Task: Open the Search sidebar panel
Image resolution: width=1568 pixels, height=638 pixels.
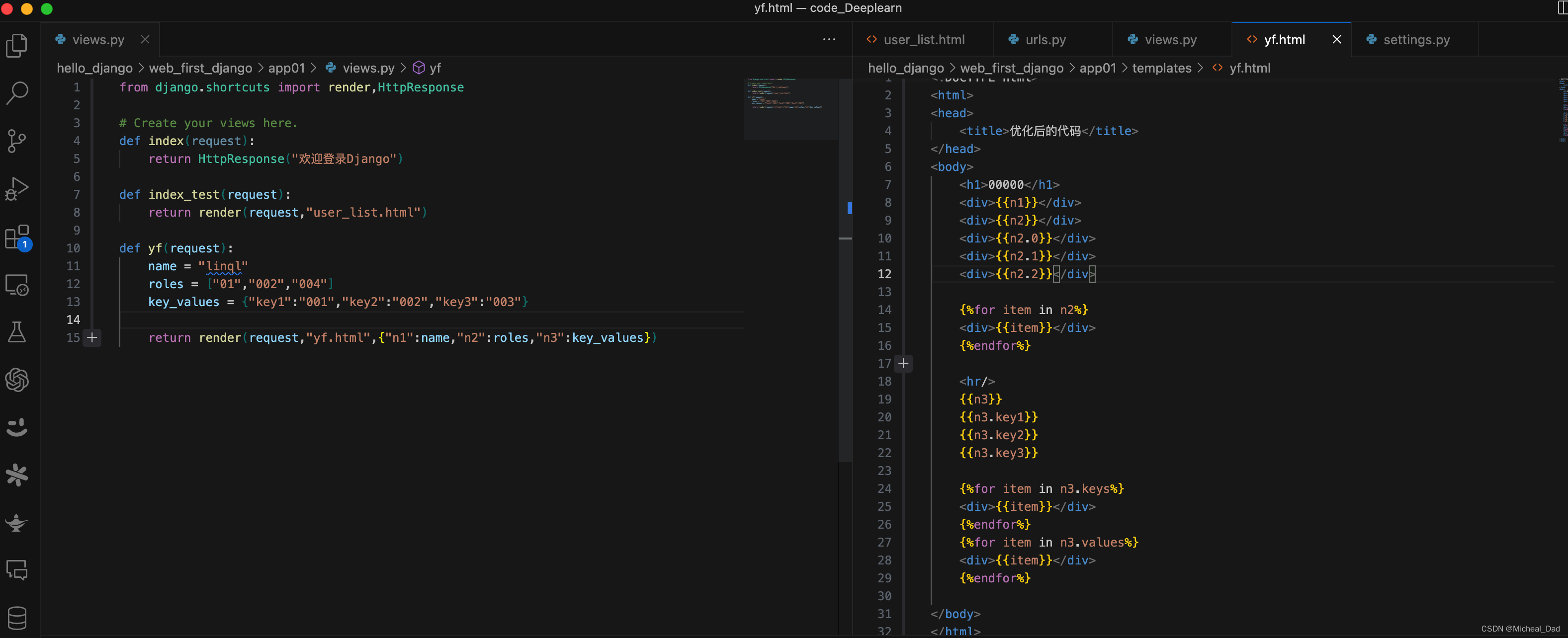Action: (16, 93)
